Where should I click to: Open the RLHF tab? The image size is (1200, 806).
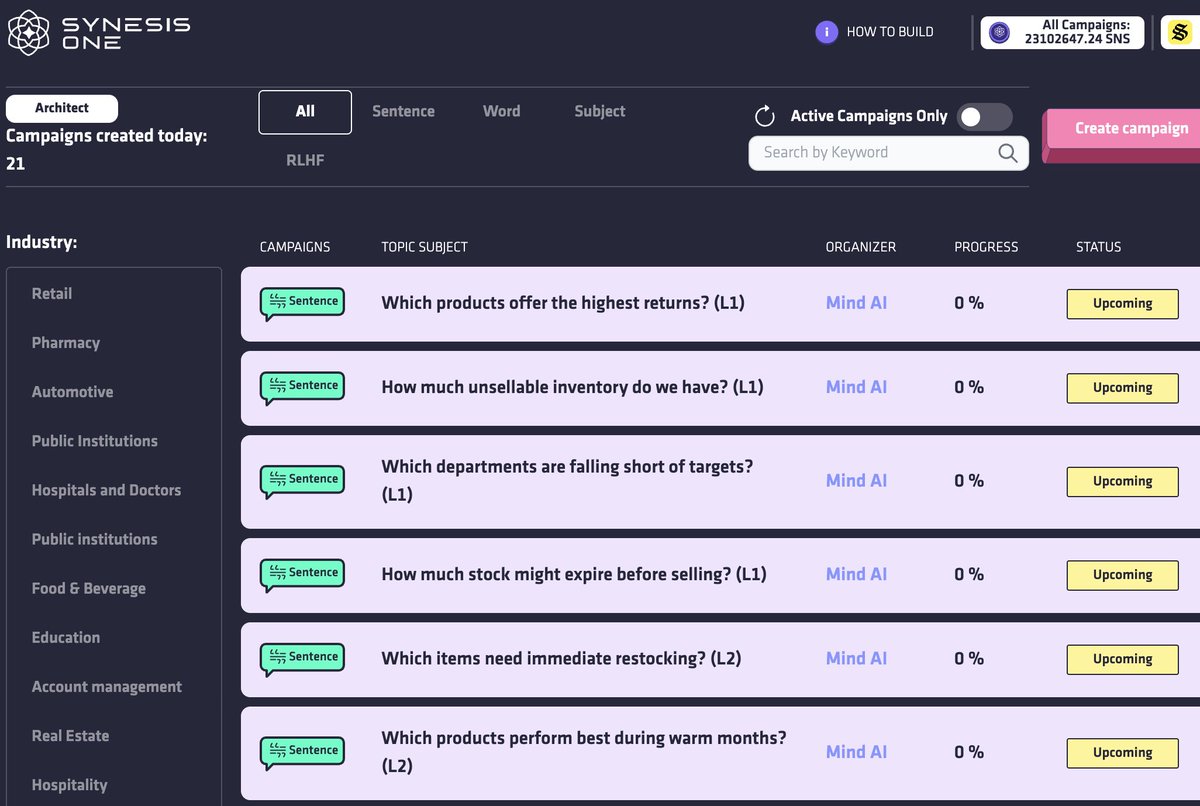coord(304,159)
